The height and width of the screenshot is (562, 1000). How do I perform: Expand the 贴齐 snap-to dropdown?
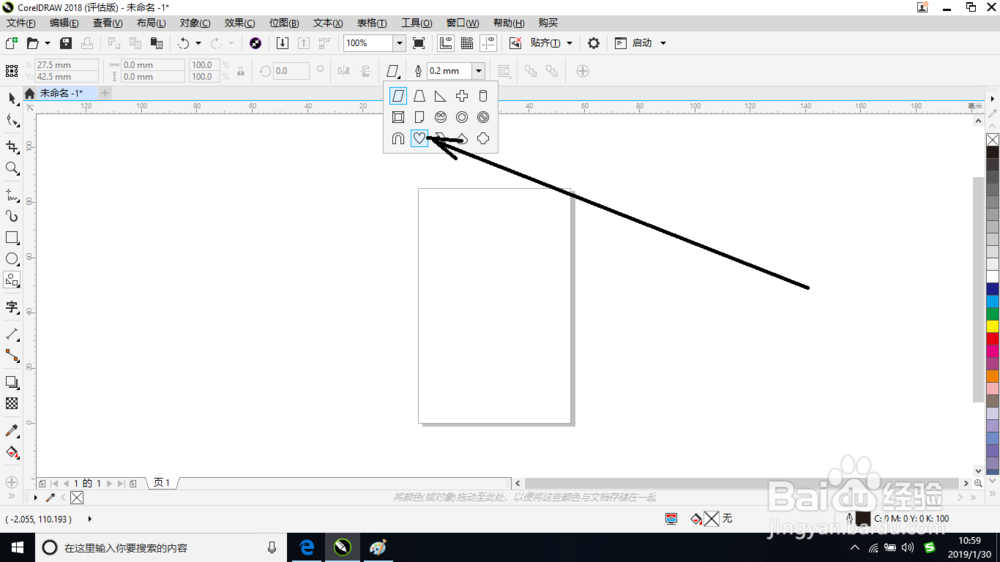tap(569, 43)
